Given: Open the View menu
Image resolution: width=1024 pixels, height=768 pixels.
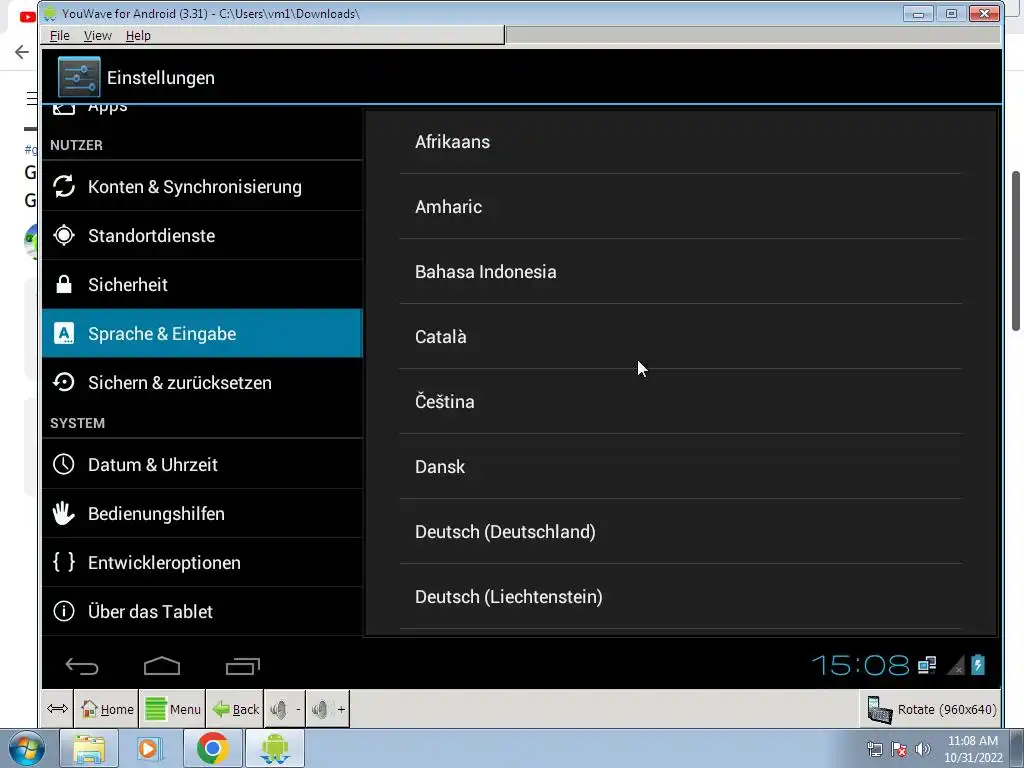Looking at the screenshot, I should [97, 35].
